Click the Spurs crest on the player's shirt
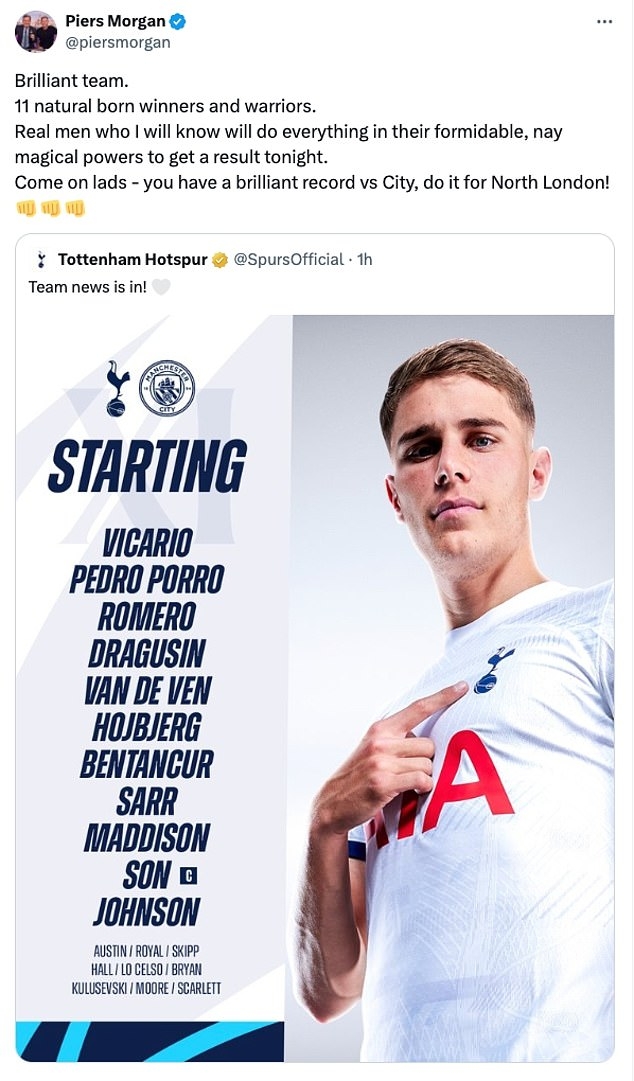The width and height of the screenshot is (634, 1081). [494, 668]
